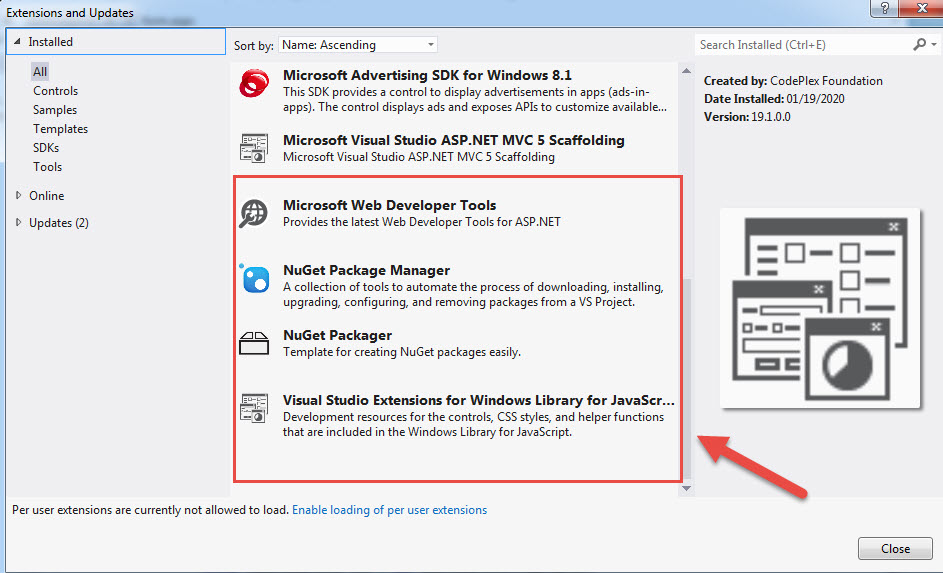This screenshot has height=573, width=943.
Task: Click the Created by: CodePlex Foundation text
Action: 793,81
